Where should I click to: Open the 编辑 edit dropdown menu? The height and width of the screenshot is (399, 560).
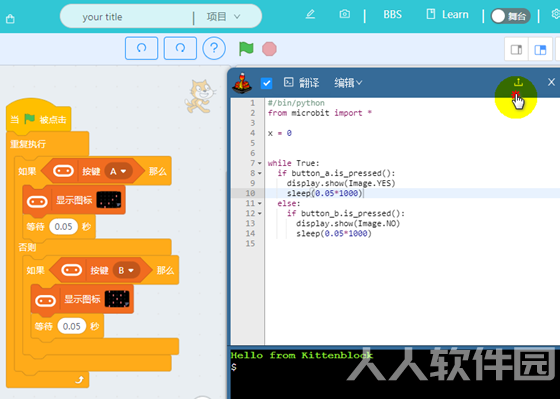[348, 83]
